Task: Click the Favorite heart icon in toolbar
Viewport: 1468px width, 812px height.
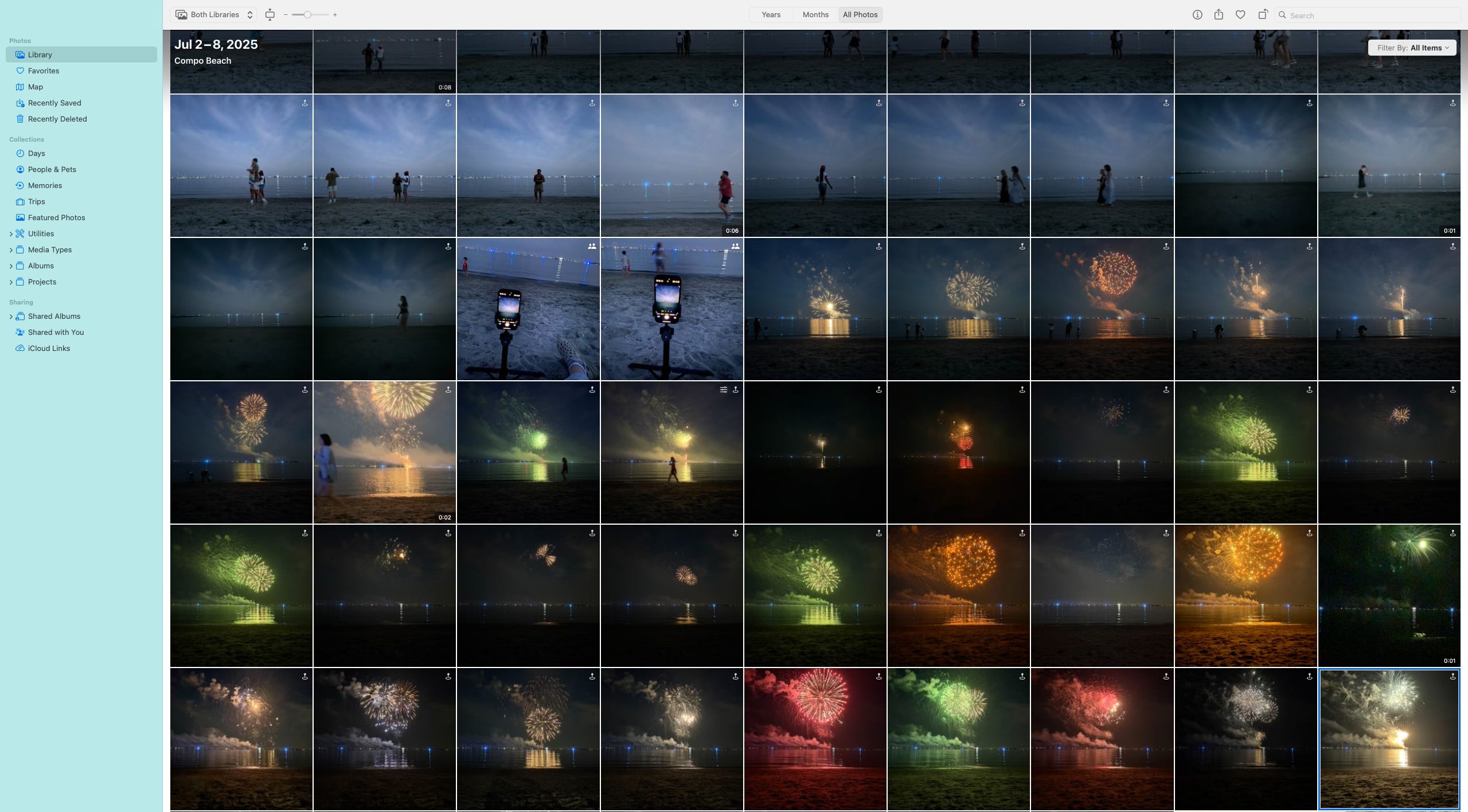Action: coord(1240,15)
